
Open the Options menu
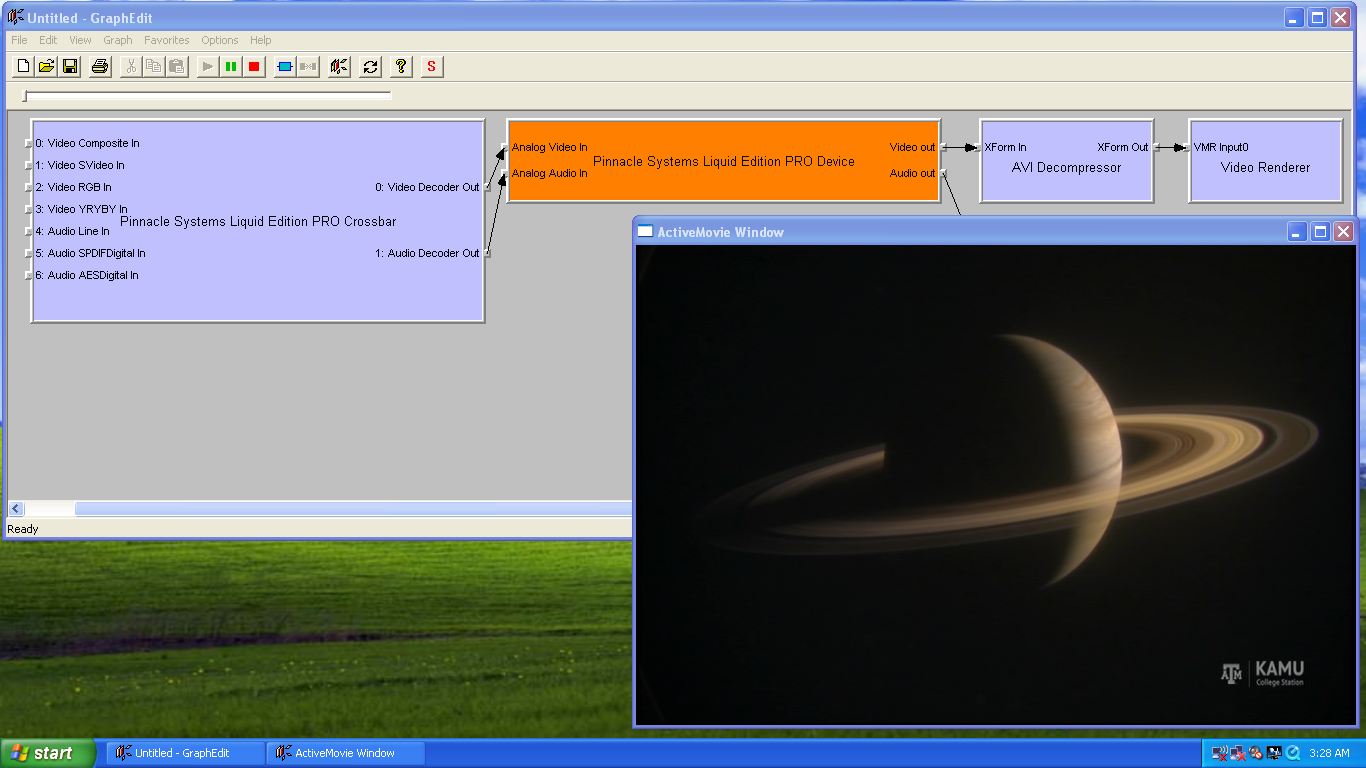coord(220,40)
